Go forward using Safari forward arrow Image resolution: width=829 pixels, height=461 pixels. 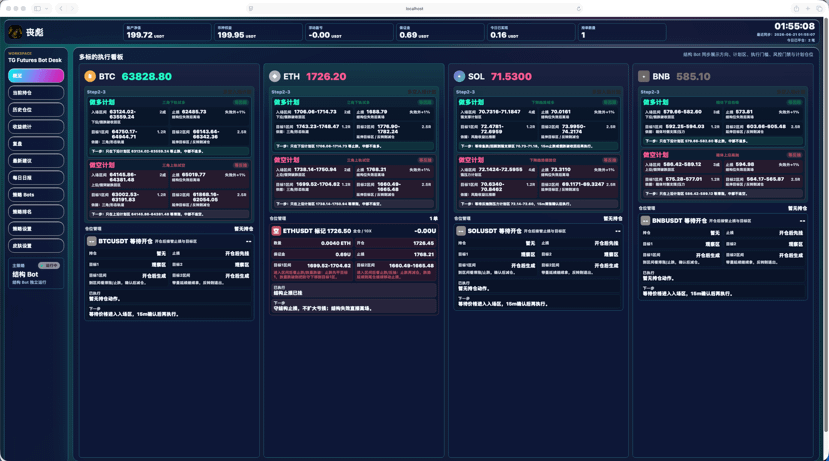point(72,8)
